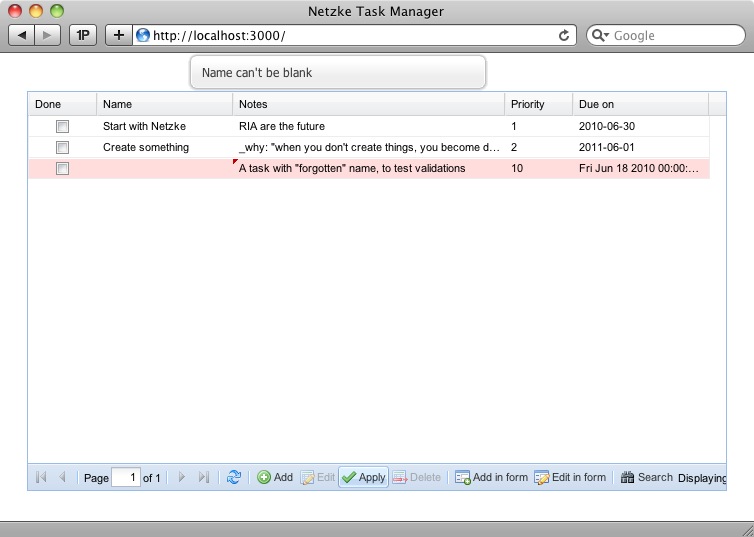The width and height of the screenshot is (754, 537).
Task: Open the 1P toolbar button
Action: tap(83, 35)
